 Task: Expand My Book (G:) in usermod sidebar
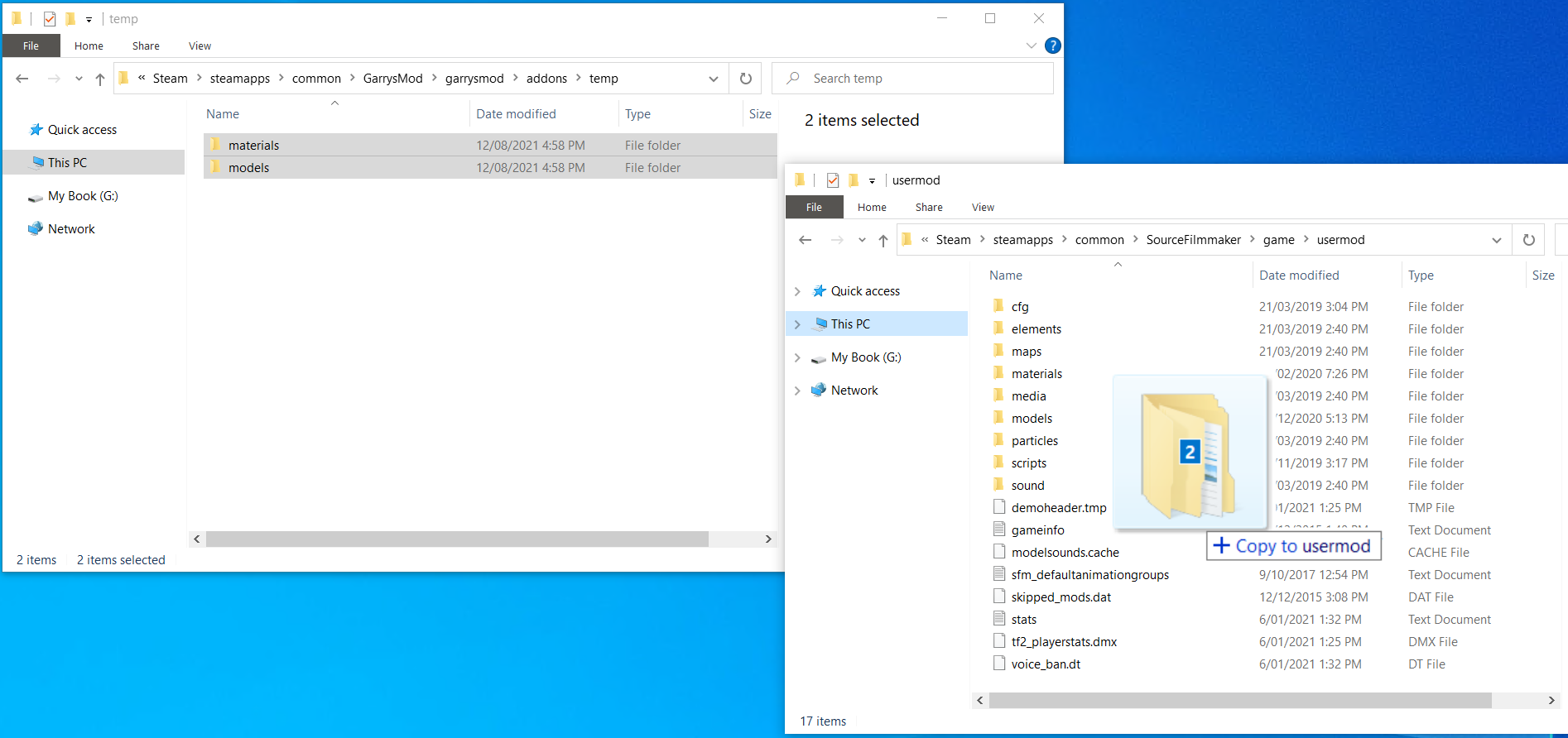pyautogui.click(x=797, y=357)
